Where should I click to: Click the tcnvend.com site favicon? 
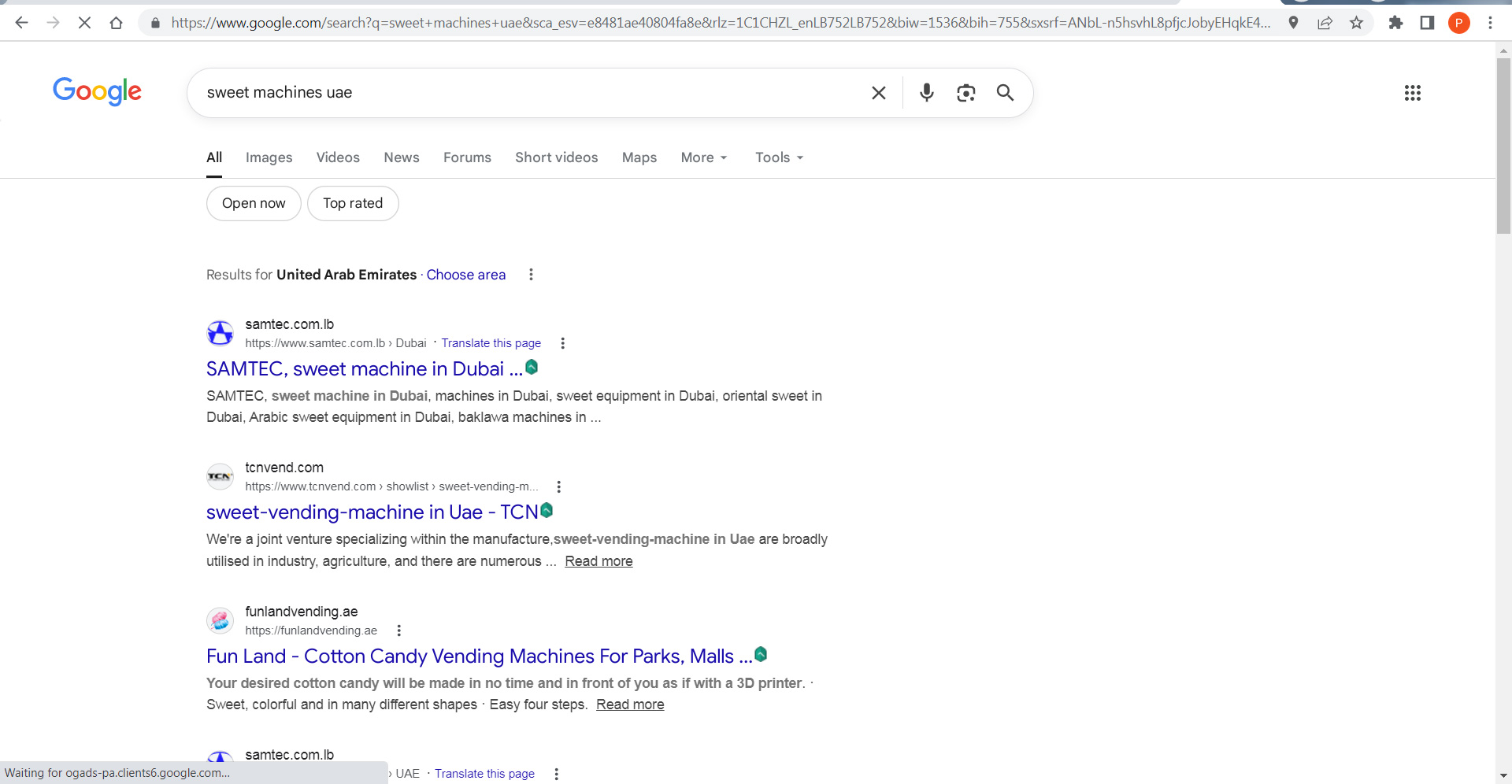coord(220,476)
